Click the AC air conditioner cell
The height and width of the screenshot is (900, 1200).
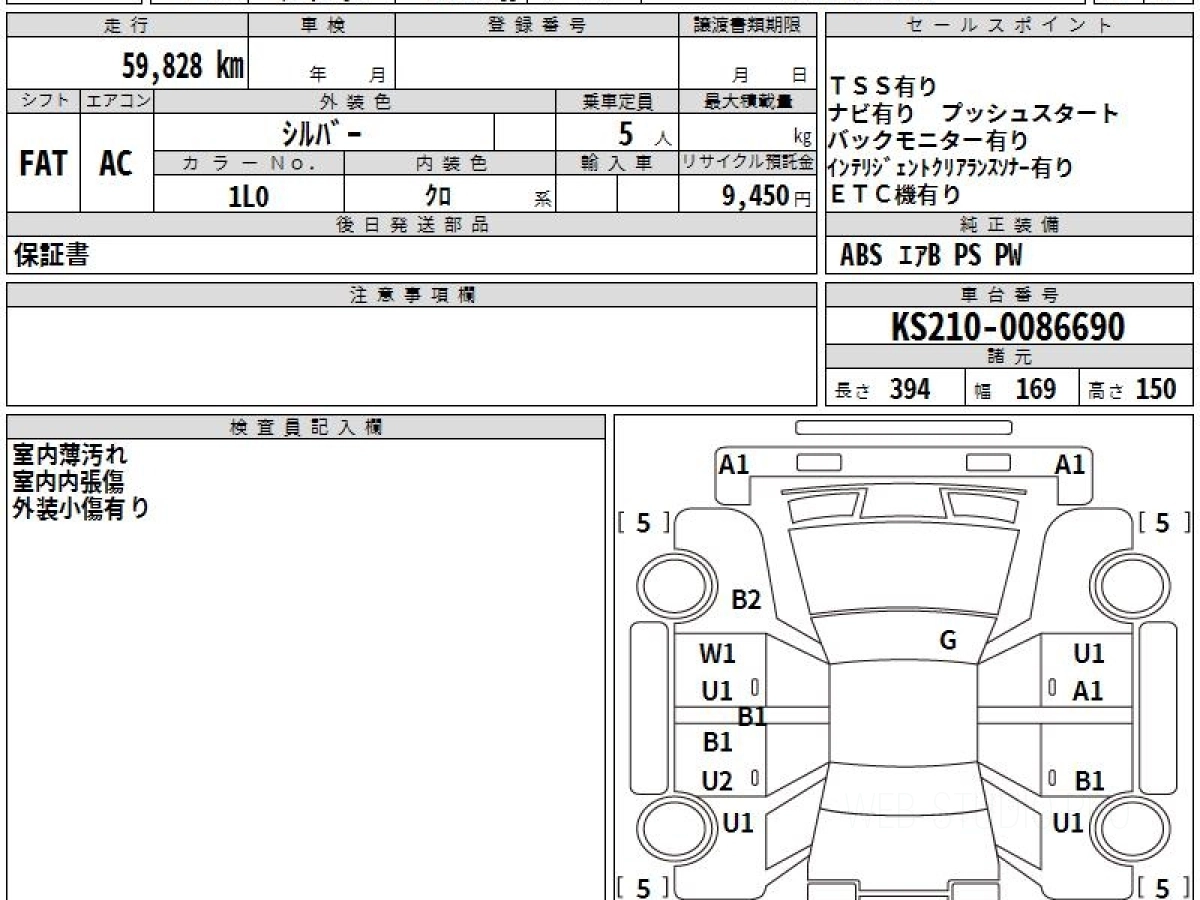point(116,164)
